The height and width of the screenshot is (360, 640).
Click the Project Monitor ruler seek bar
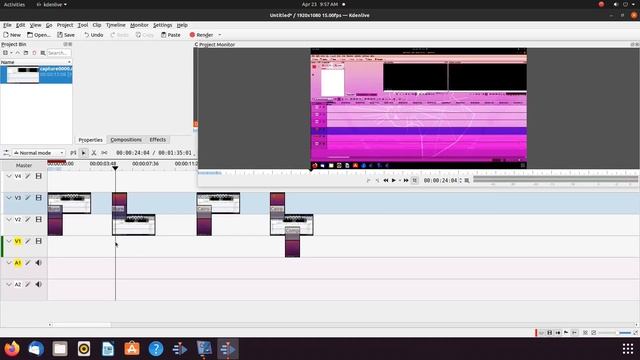(x=418, y=173)
